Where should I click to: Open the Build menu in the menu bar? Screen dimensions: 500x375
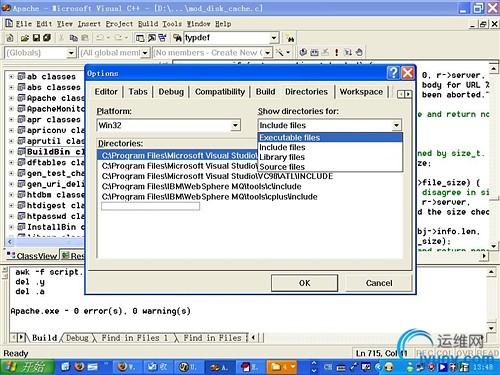(x=148, y=24)
